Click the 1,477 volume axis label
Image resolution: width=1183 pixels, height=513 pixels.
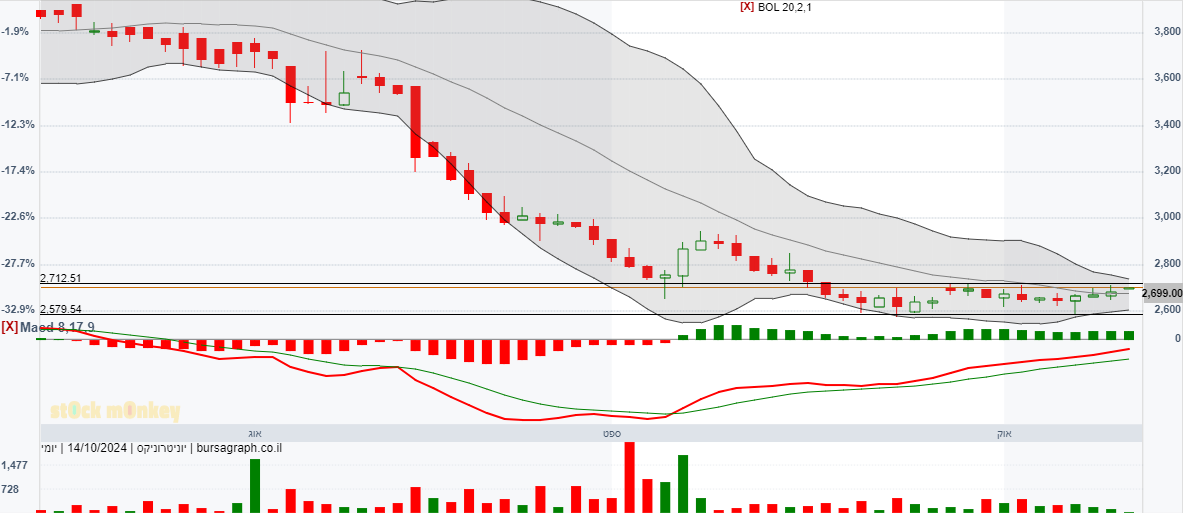pos(15,465)
